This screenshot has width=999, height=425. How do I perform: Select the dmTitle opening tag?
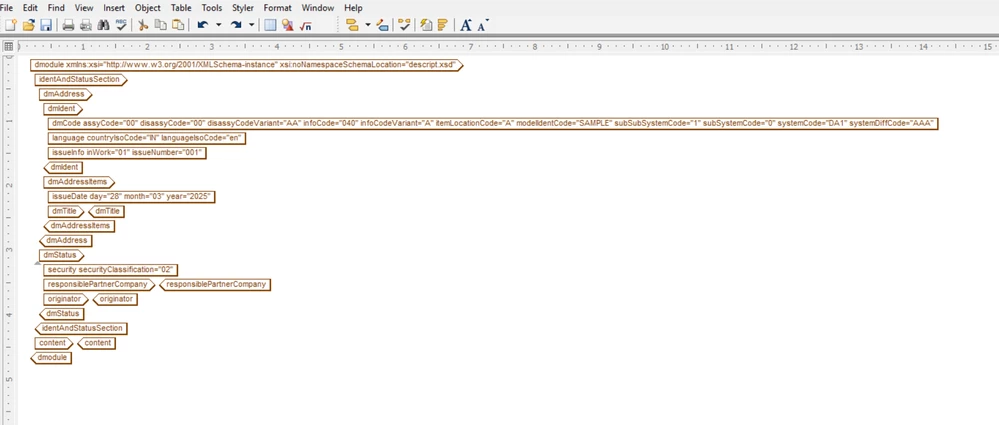point(66,212)
